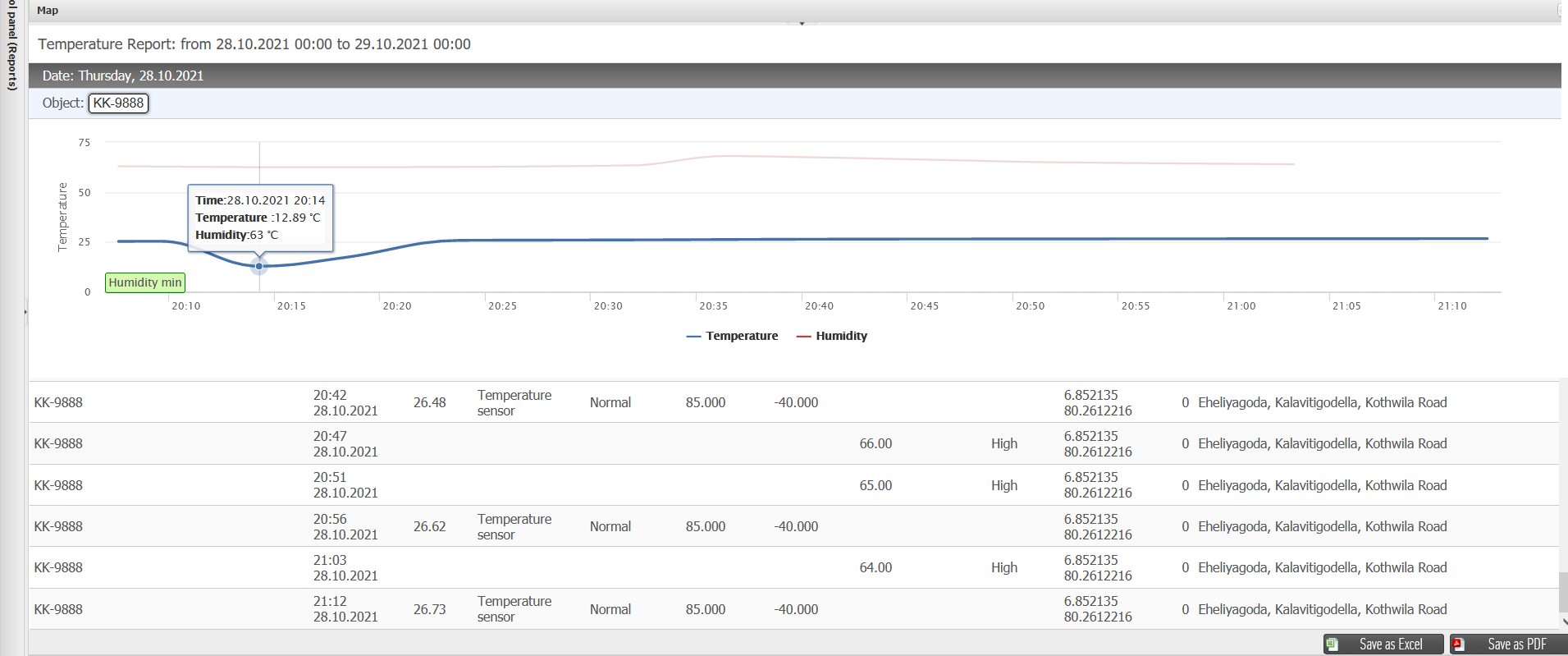The height and width of the screenshot is (656, 1568).
Task: Click the Excel spreadsheet export icon
Action: click(x=1332, y=645)
